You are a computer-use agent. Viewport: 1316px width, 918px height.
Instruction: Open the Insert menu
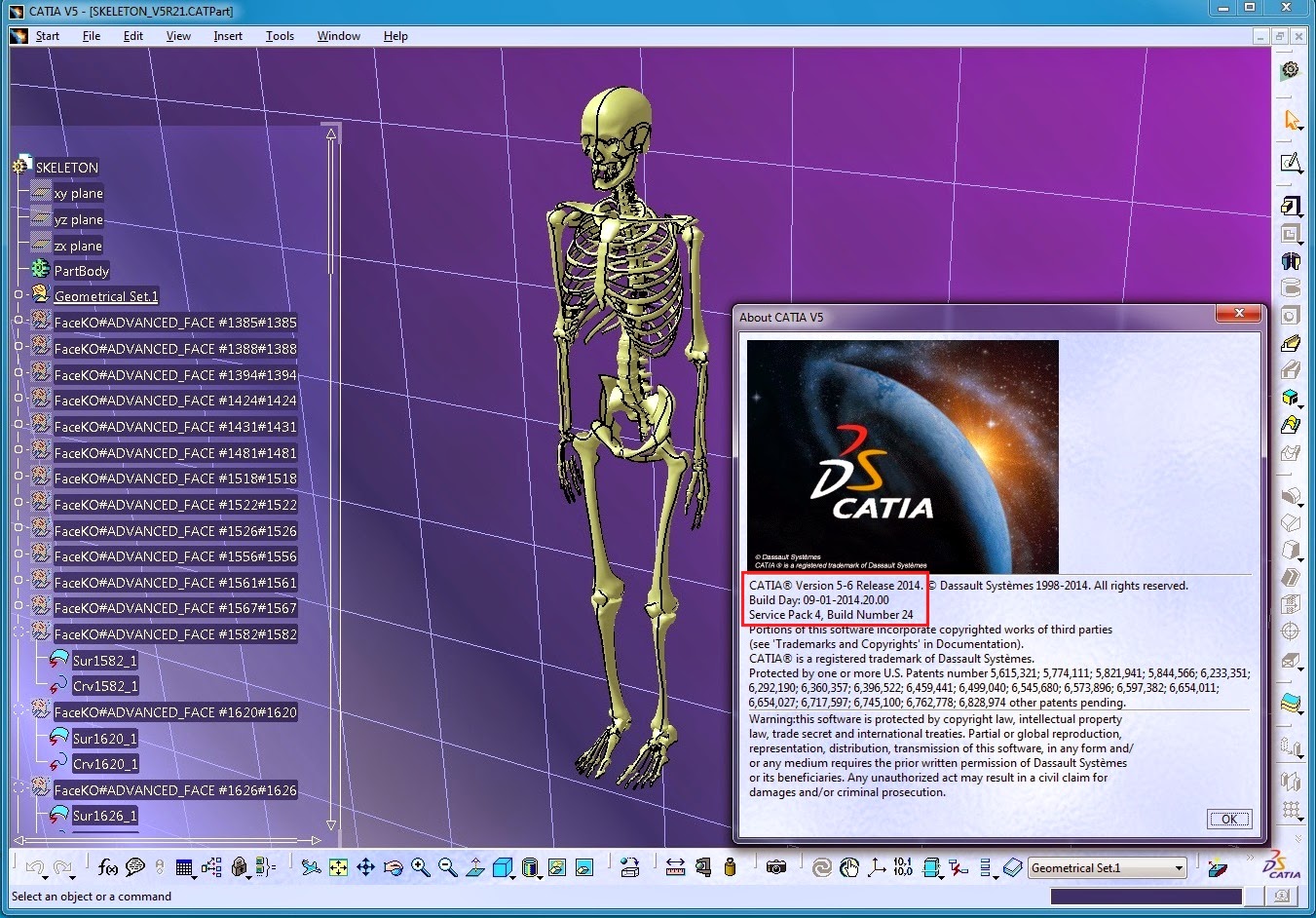point(228,36)
